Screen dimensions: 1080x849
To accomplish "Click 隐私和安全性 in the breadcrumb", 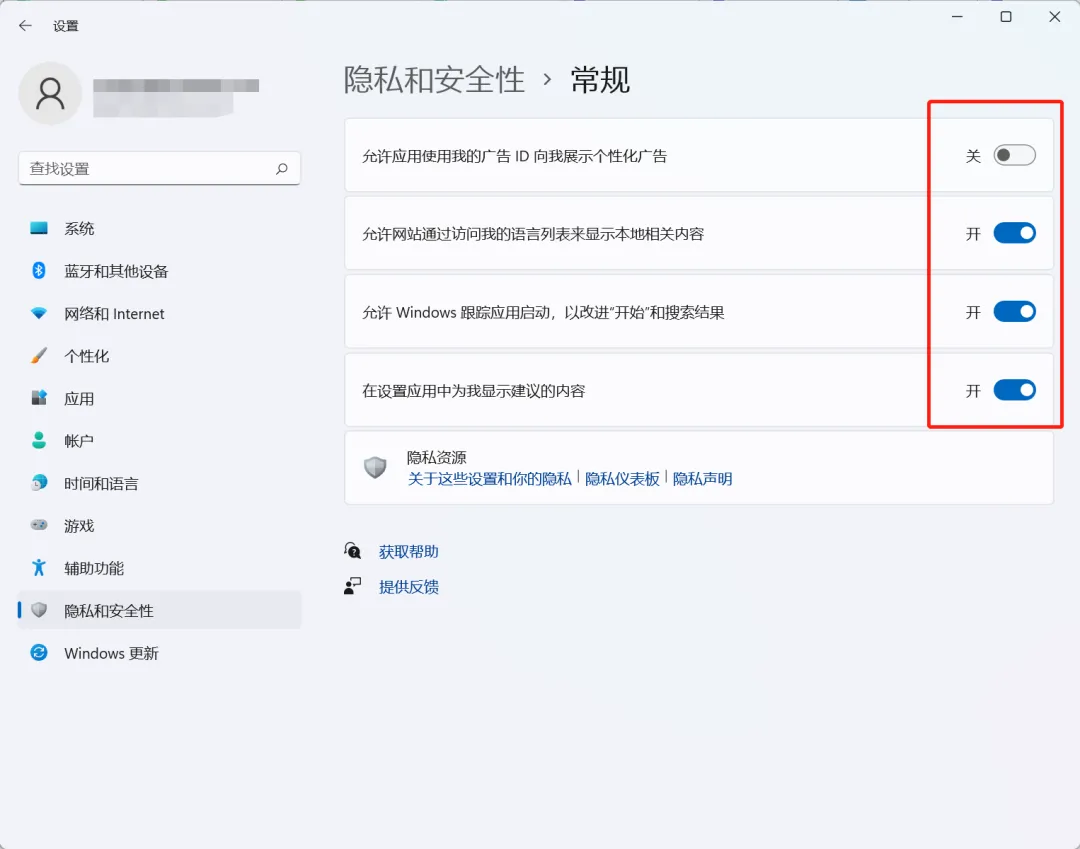I will [x=434, y=80].
